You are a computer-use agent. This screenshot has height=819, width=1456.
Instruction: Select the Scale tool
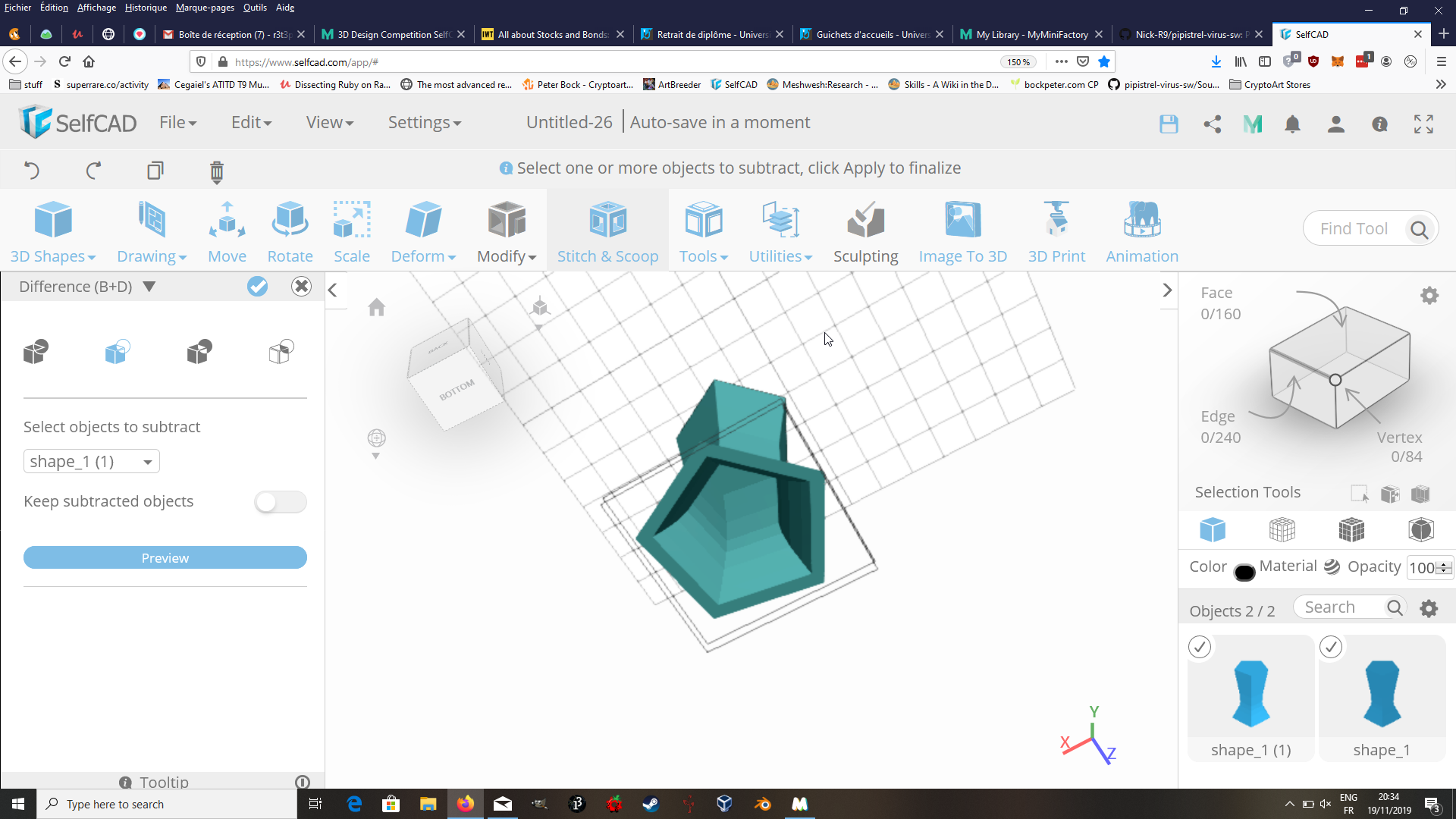pyautogui.click(x=352, y=233)
